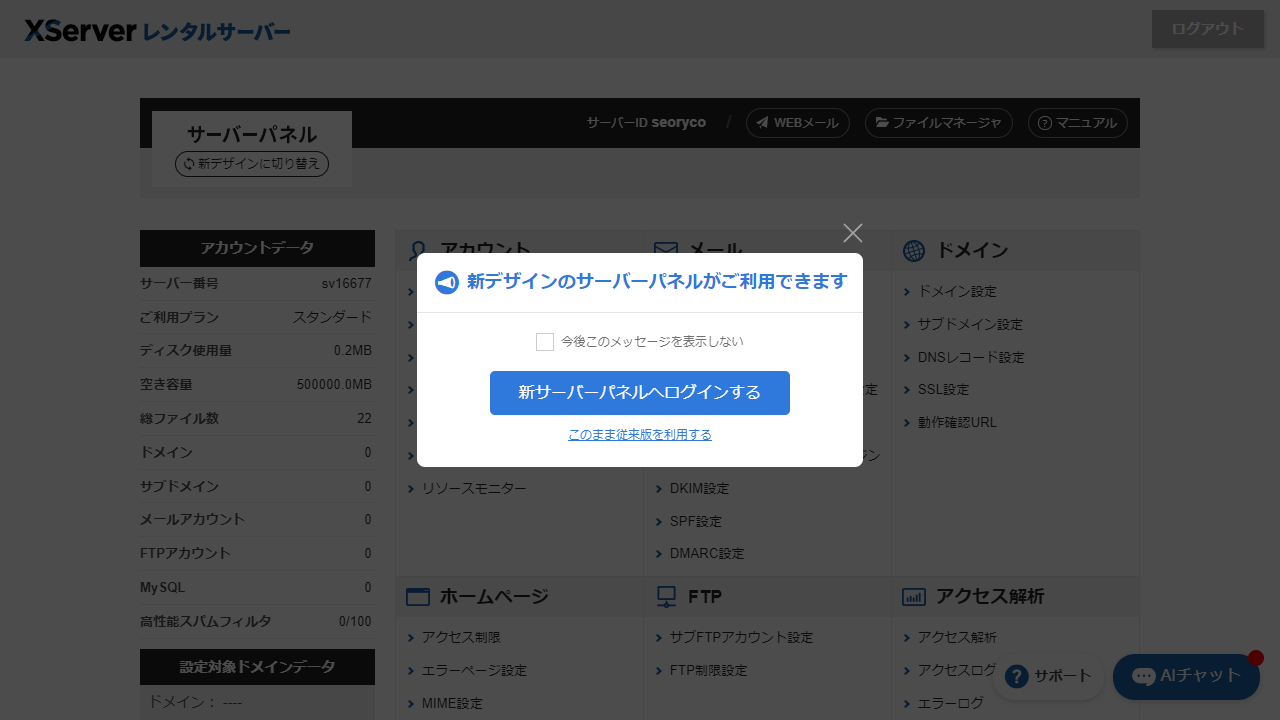Viewport: 1280px width, 720px height.
Task: Click the FTP section monitor icon
Action: pos(666,596)
